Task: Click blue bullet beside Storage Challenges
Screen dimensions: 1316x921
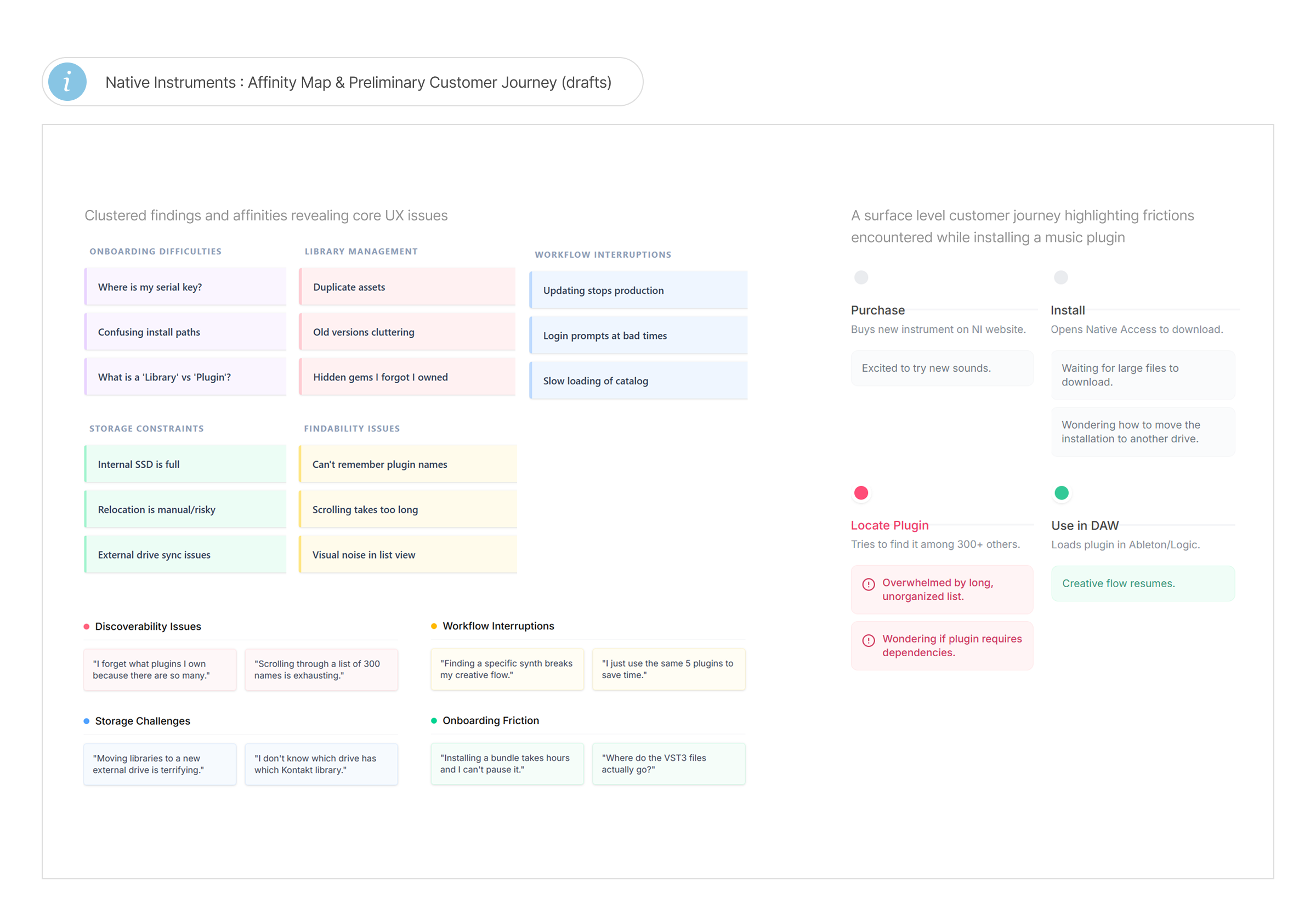Action: click(x=87, y=721)
